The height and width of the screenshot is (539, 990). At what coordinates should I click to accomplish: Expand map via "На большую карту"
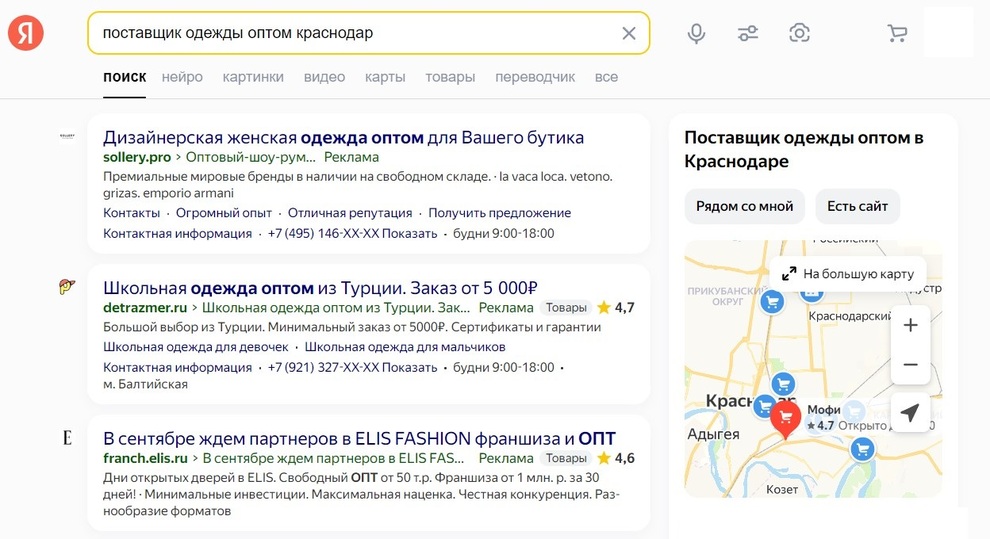848,273
